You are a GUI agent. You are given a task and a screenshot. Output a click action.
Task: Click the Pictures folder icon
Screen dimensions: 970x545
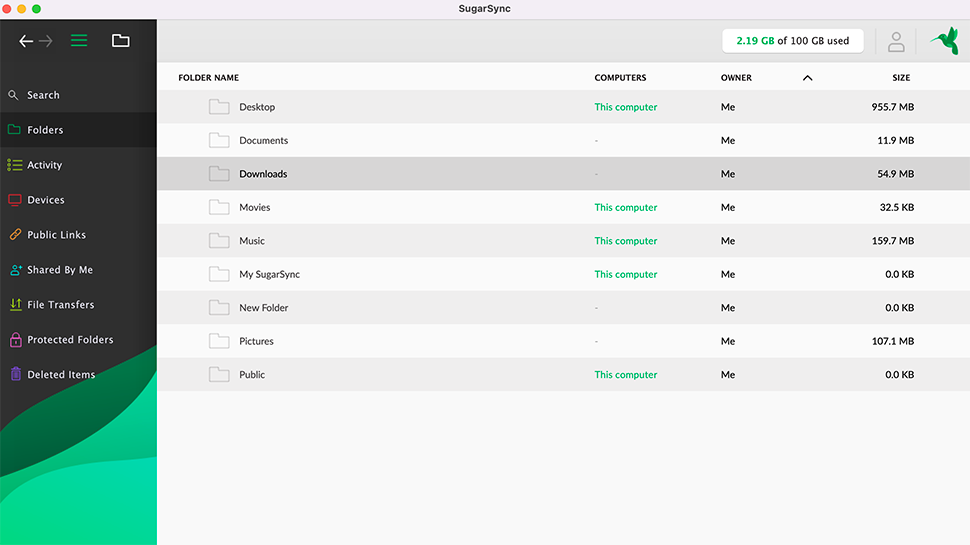point(219,340)
